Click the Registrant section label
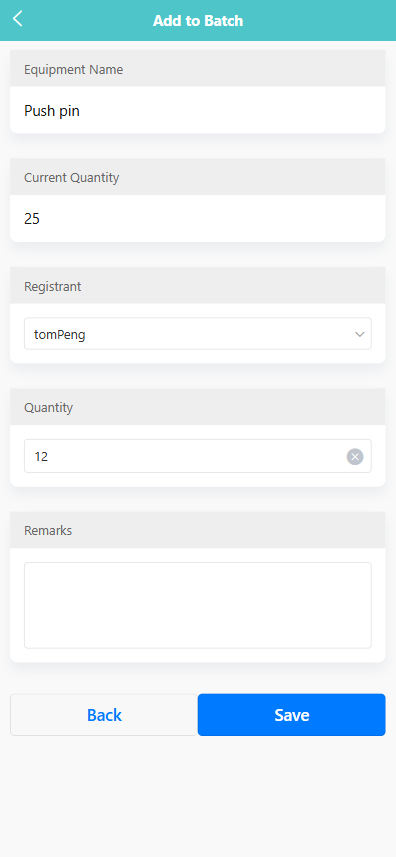Screen dimensions: 396x857 pyautogui.click(x=52, y=286)
